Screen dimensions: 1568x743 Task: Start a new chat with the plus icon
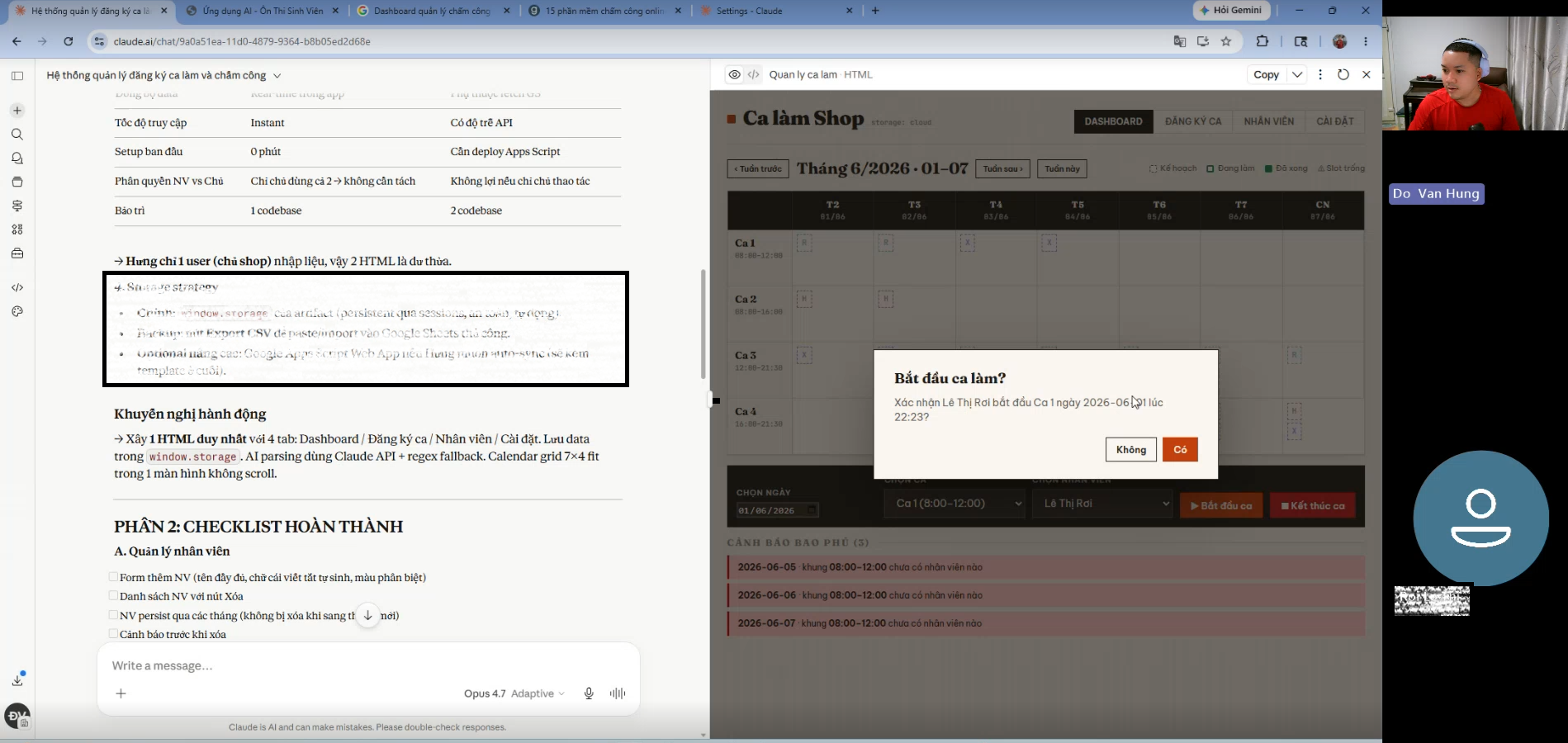pos(17,111)
